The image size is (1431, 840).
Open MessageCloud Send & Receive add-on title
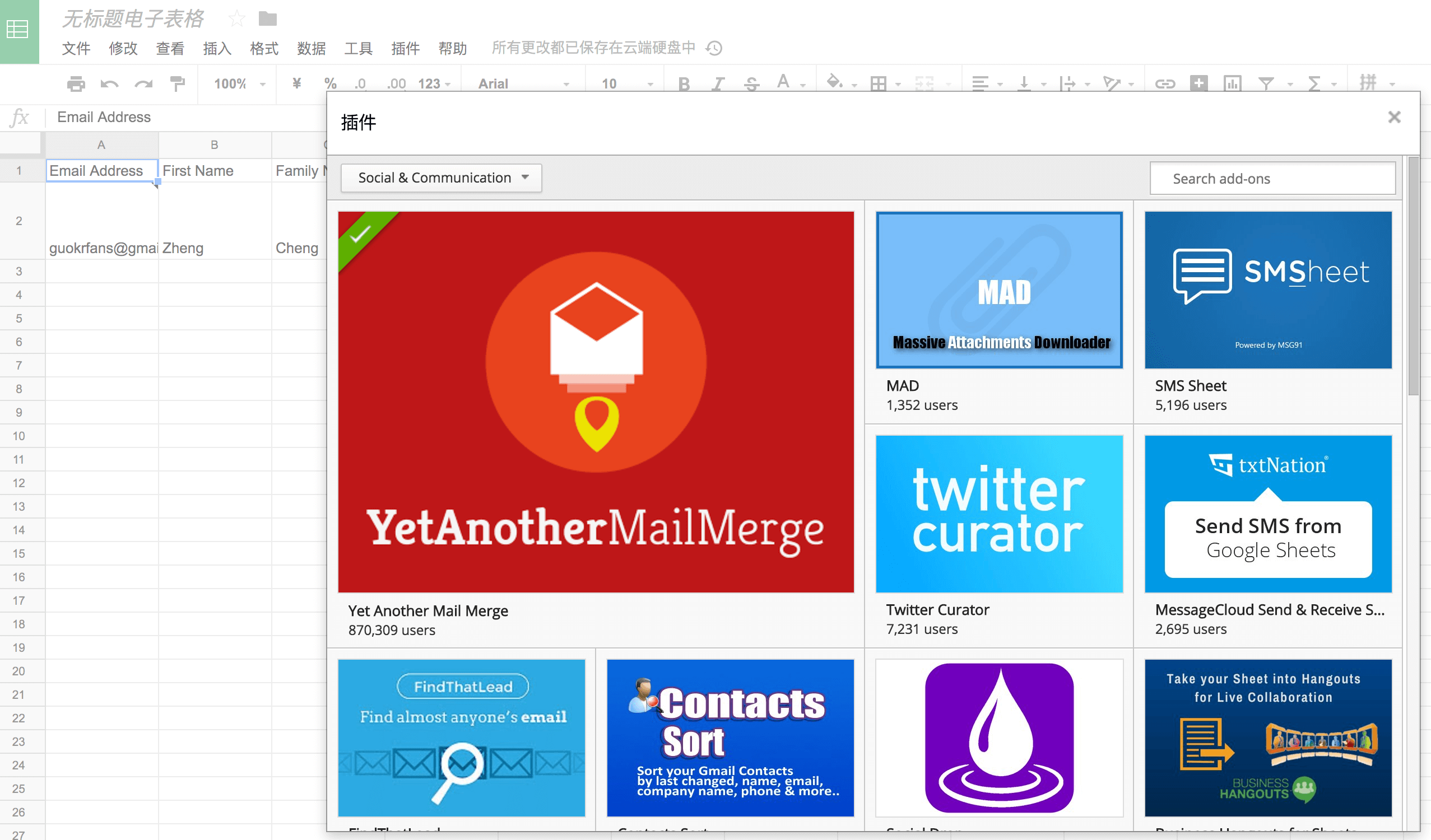point(1270,610)
